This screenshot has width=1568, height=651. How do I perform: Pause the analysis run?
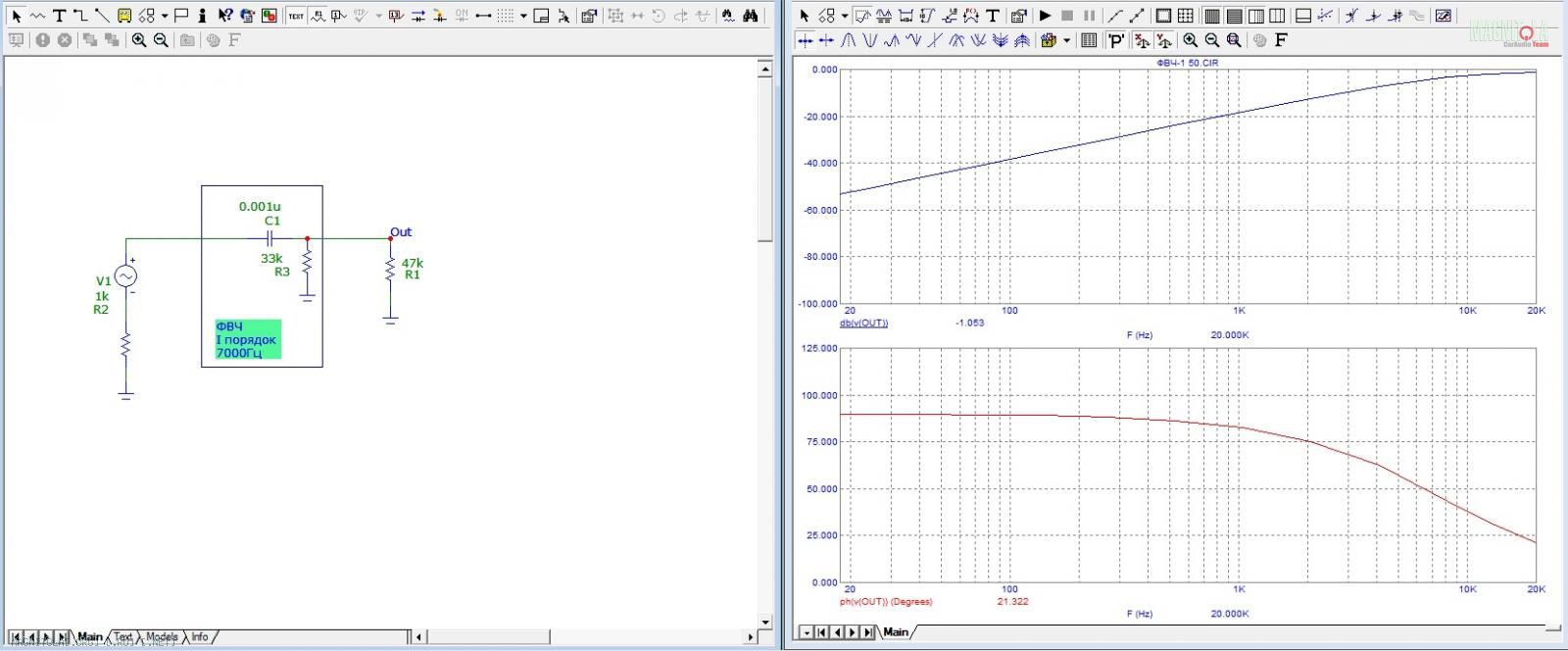point(1089,16)
